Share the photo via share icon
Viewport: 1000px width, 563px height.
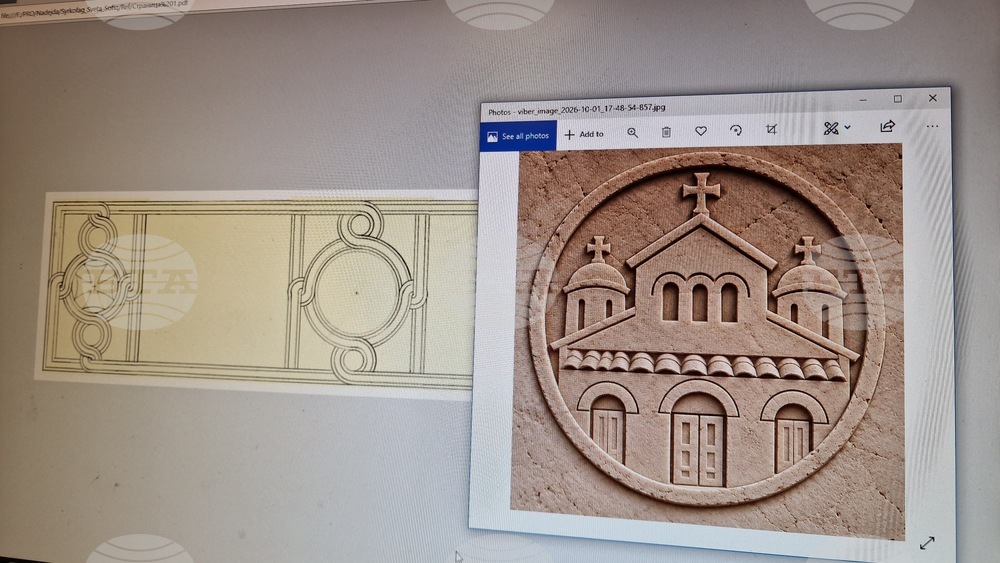click(887, 126)
